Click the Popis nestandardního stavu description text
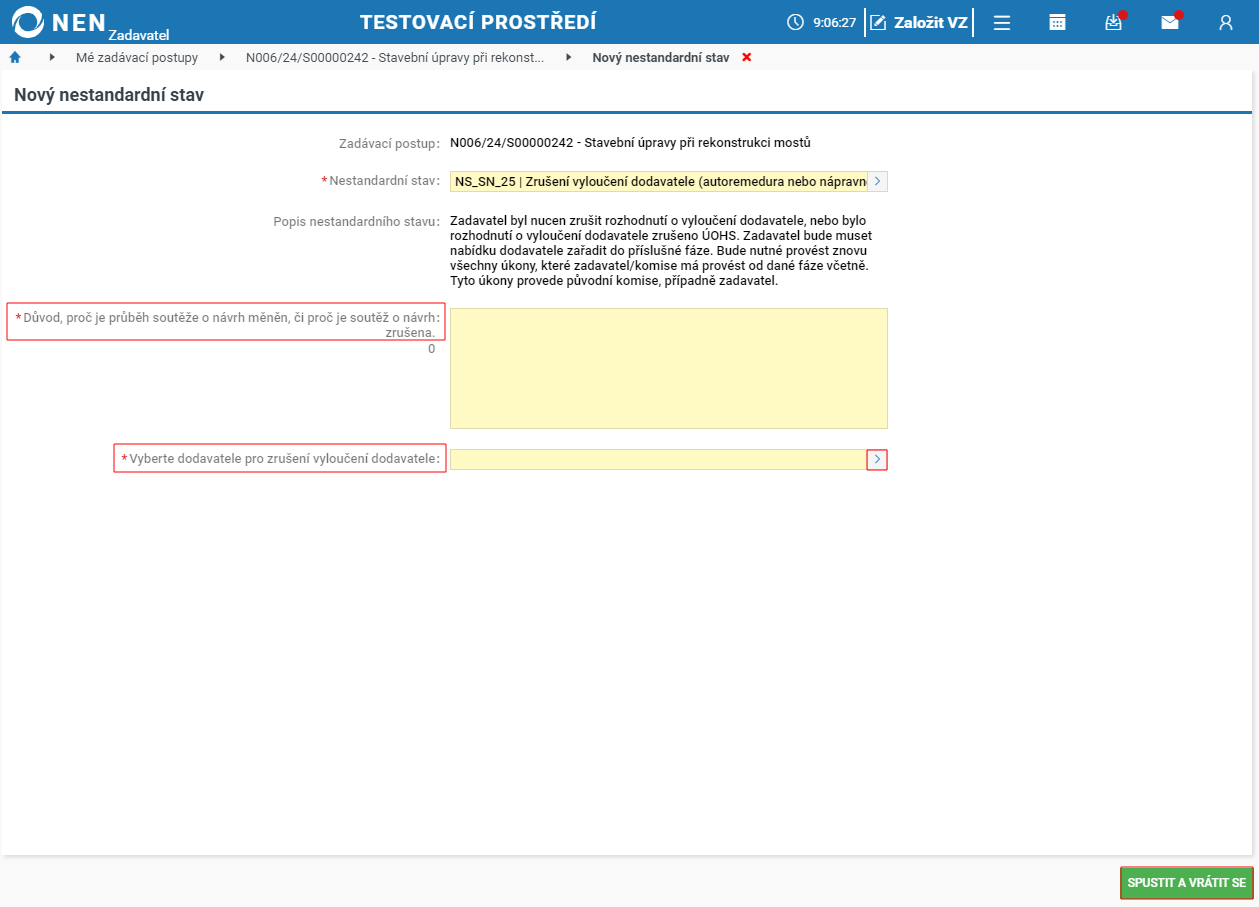The height and width of the screenshot is (907, 1259). 663,250
